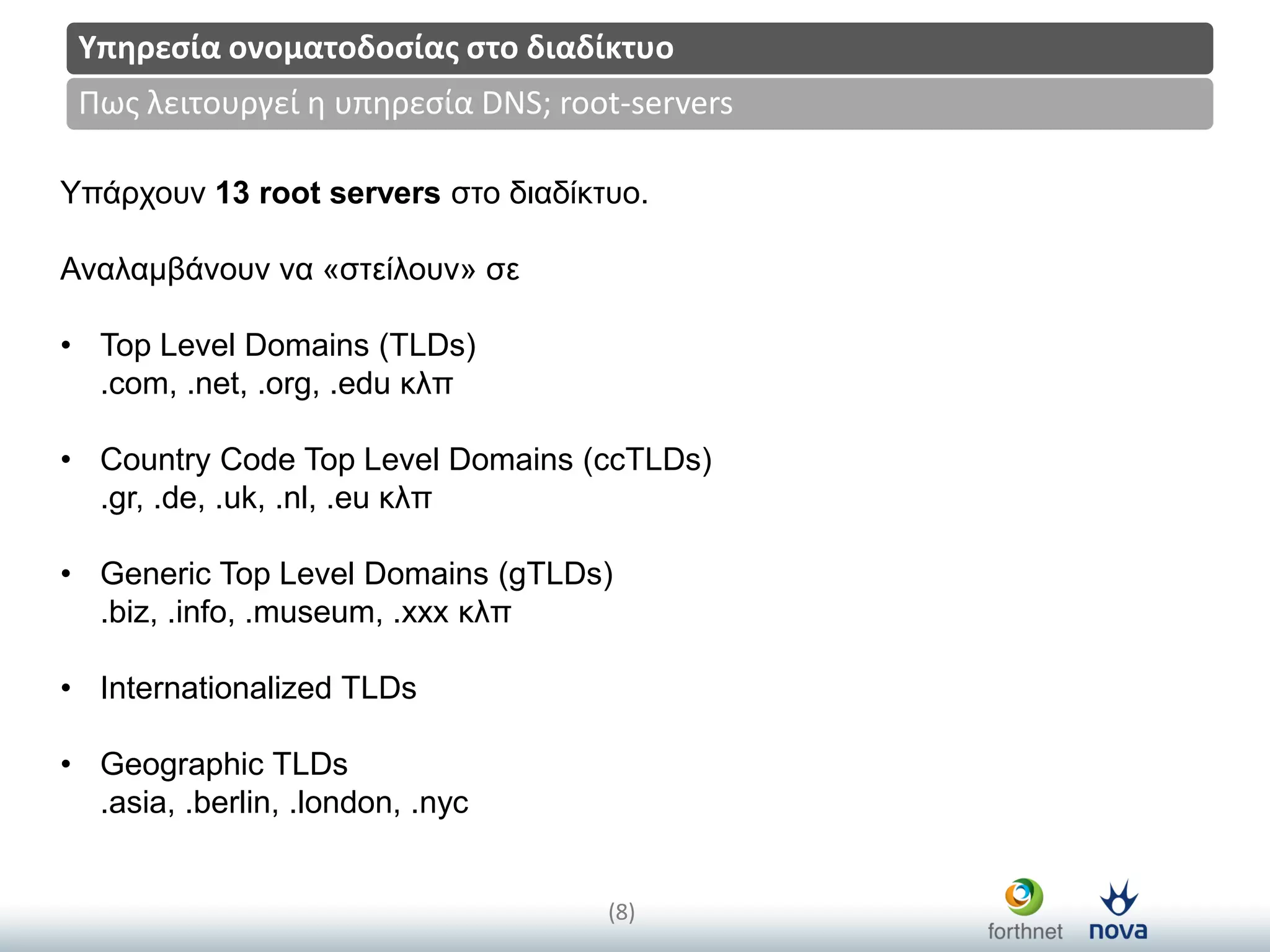The image size is (1270, 952).
Task: Click the '.gr, .de, .uk, .nl, .eu κλπ' line
Action: pyautogui.click(x=266, y=498)
